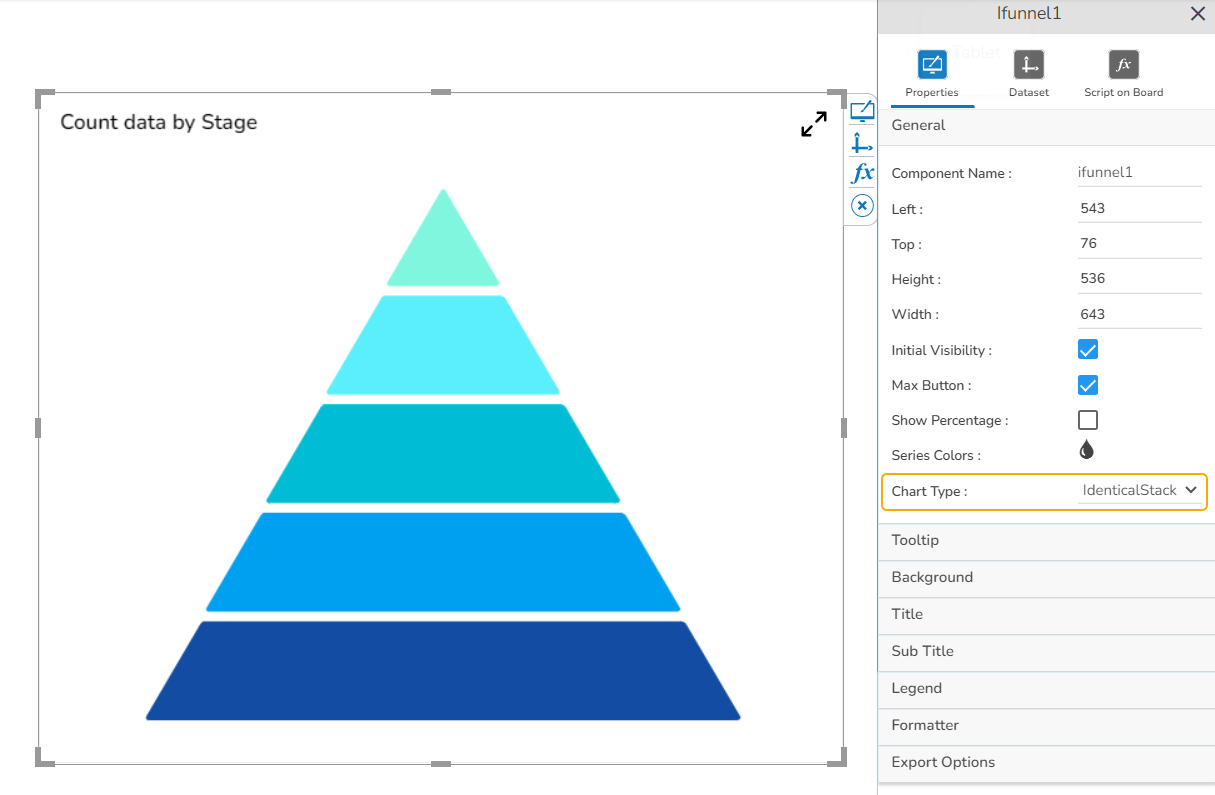The width and height of the screenshot is (1215, 795).
Task: Click the light cyan second funnel segment
Action: 443,345
